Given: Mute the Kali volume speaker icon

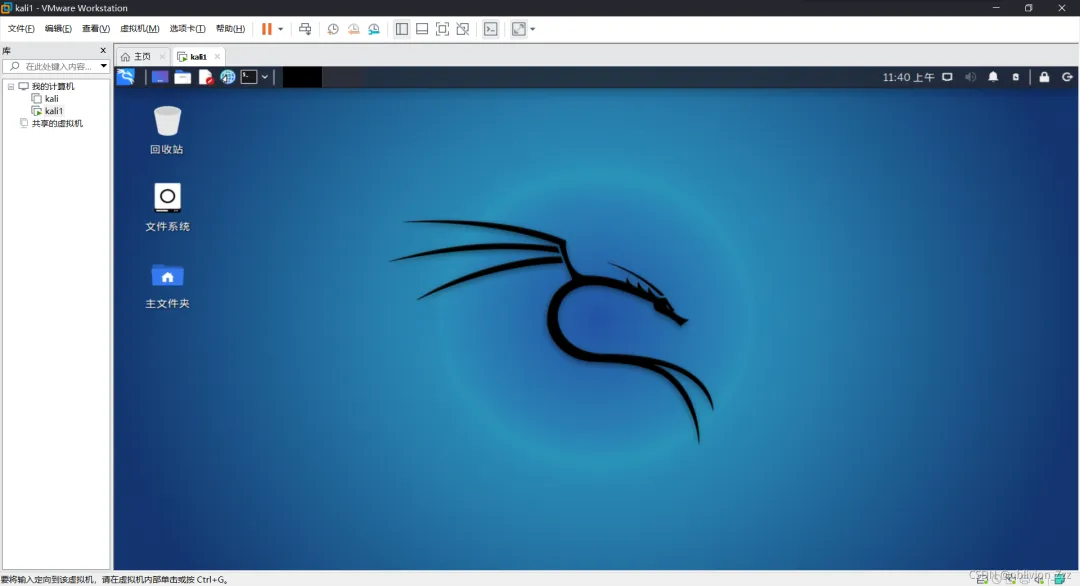Looking at the screenshot, I should pyautogui.click(x=970, y=77).
